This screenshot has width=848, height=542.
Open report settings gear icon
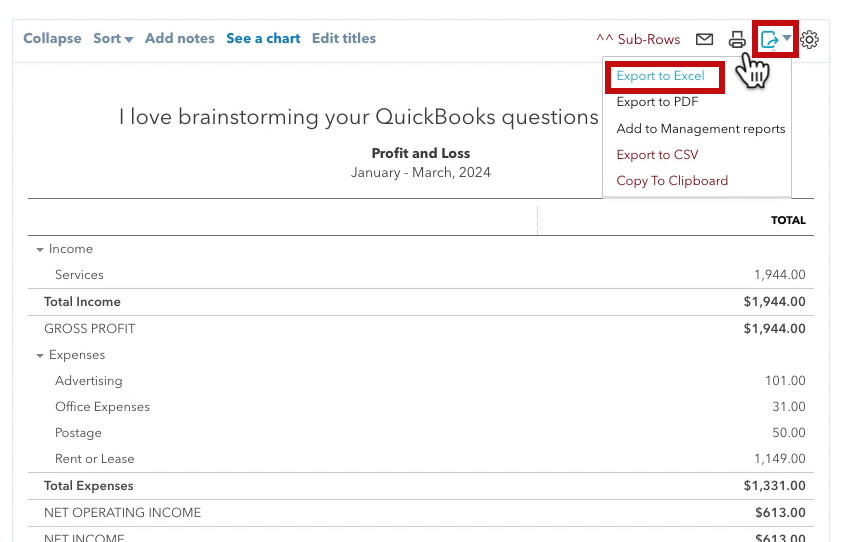click(x=809, y=39)
